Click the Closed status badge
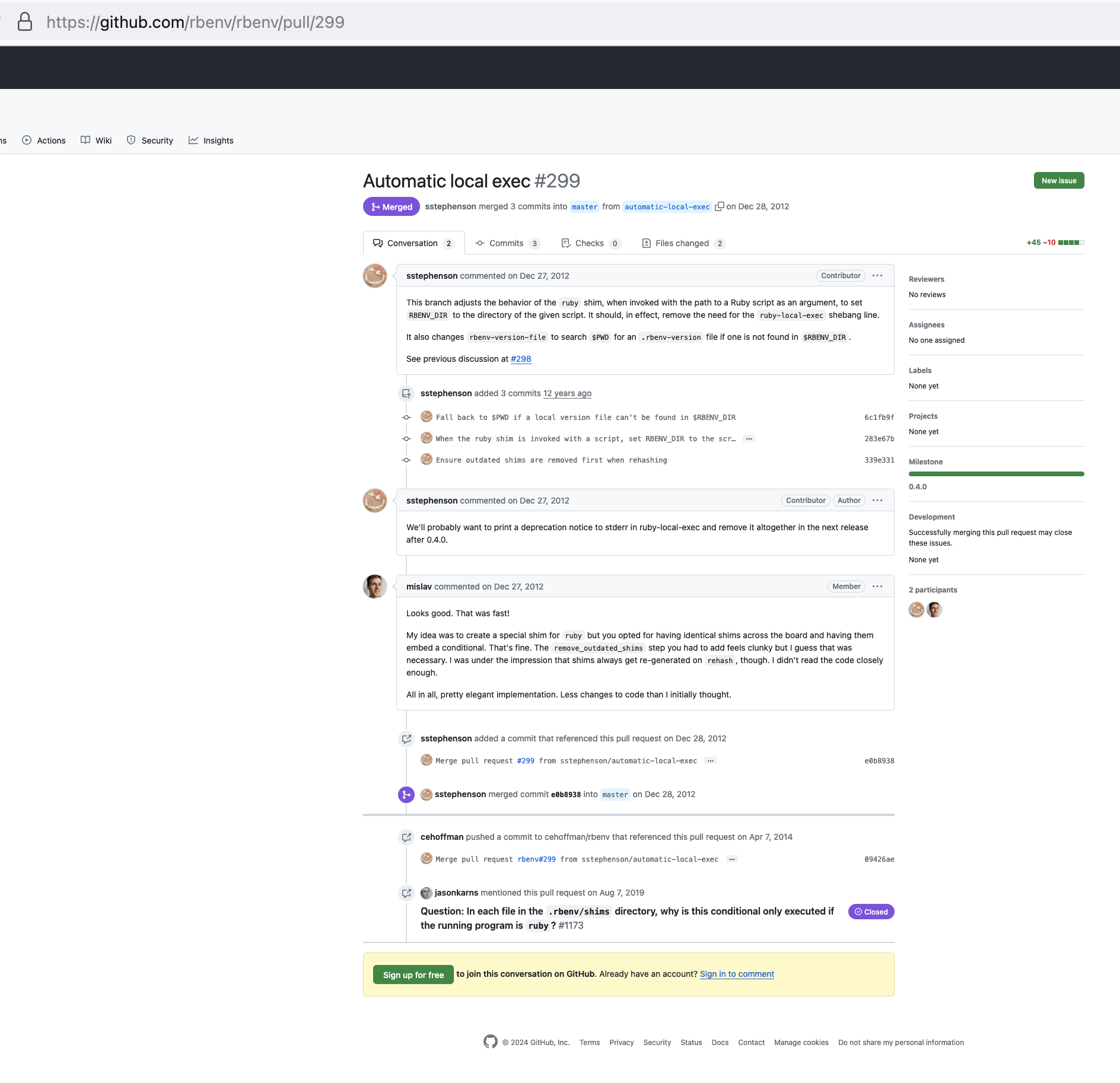This screenshot has width=1120, height=1083. (871, 912)
